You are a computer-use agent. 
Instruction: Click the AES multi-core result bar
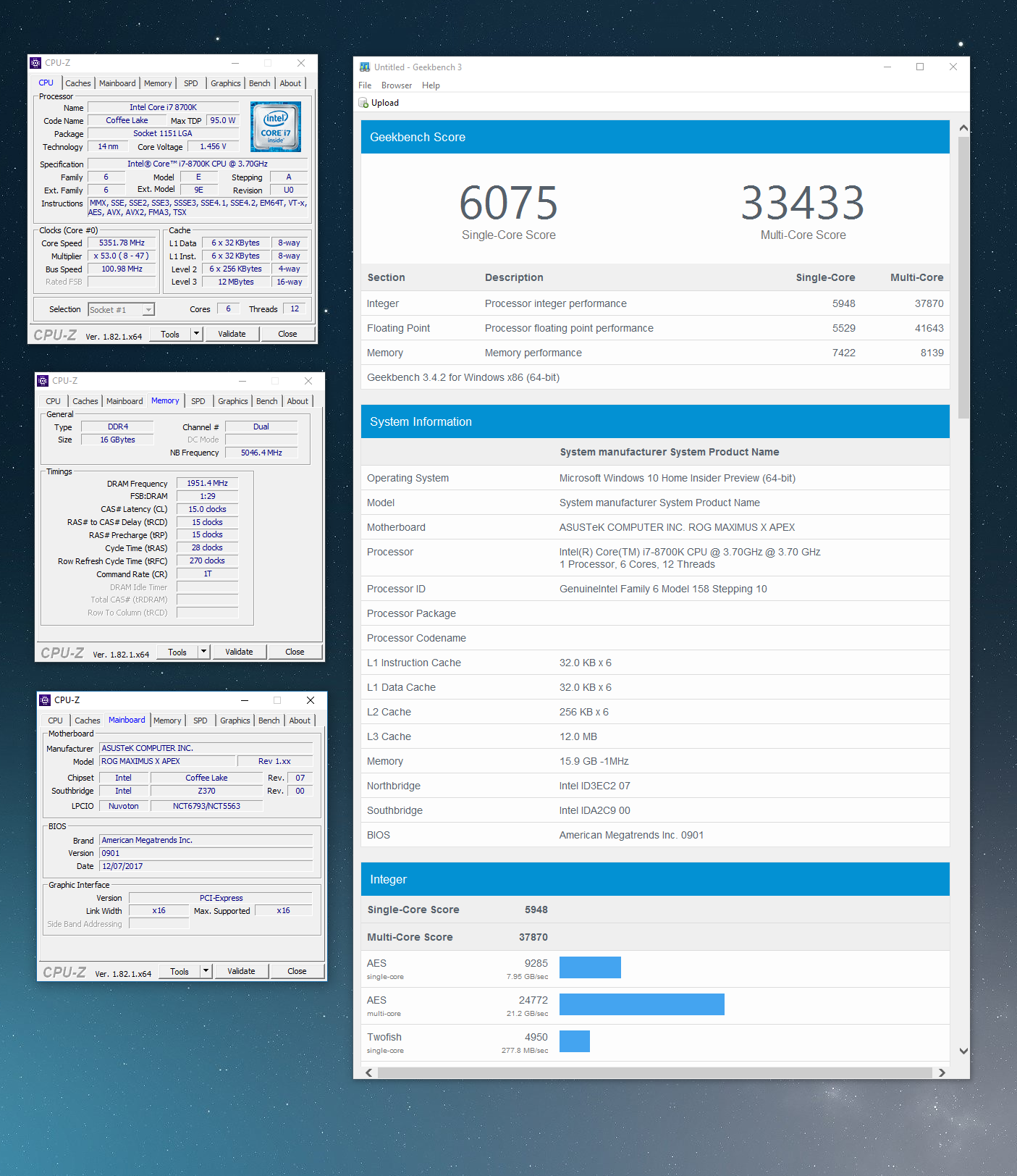[642, 1004]
